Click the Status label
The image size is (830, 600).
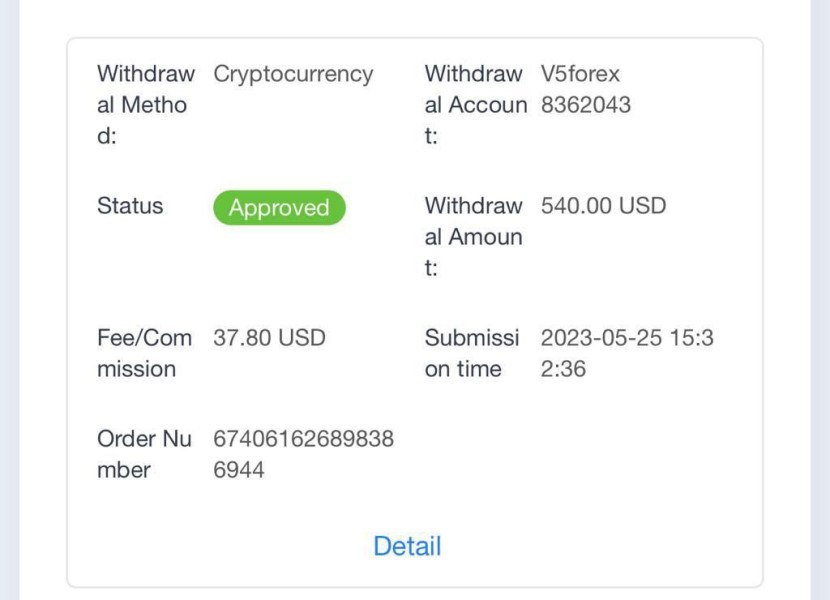click(x=130, y=206)
